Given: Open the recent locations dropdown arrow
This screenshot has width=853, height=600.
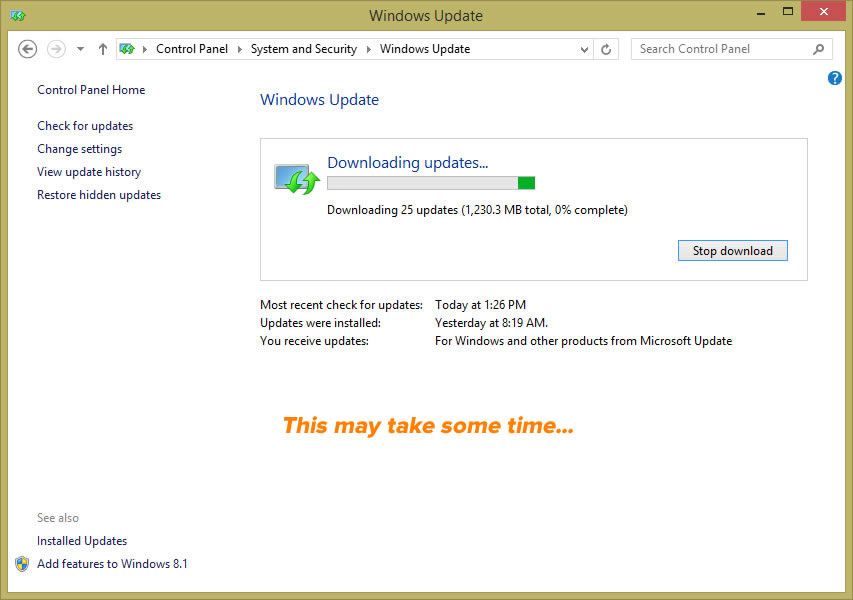Looking at the screenshot, I should tap(81, 49).
